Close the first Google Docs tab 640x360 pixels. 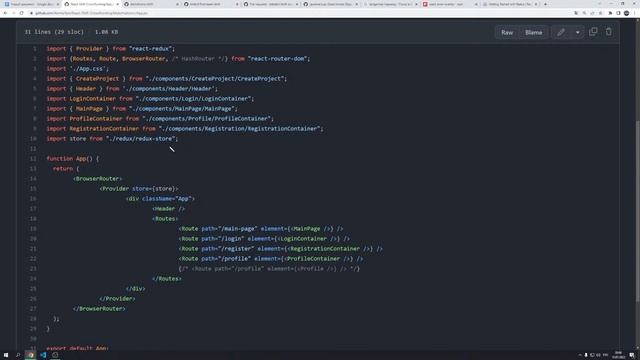tap(58, 4)
